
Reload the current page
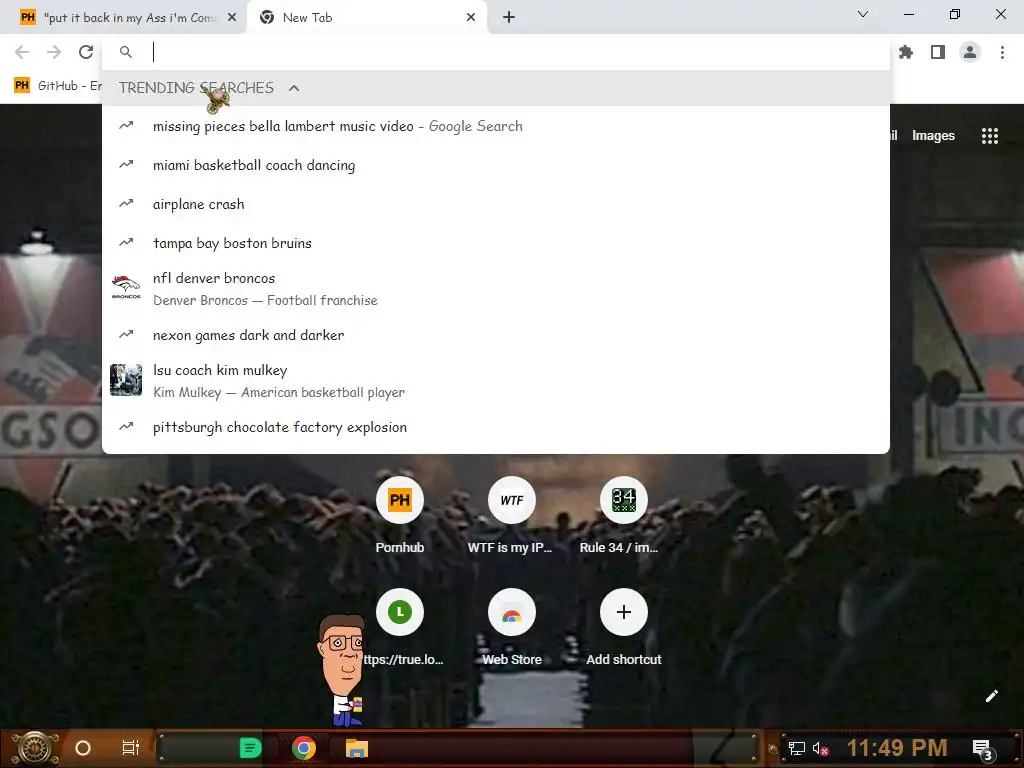[86, 52]
